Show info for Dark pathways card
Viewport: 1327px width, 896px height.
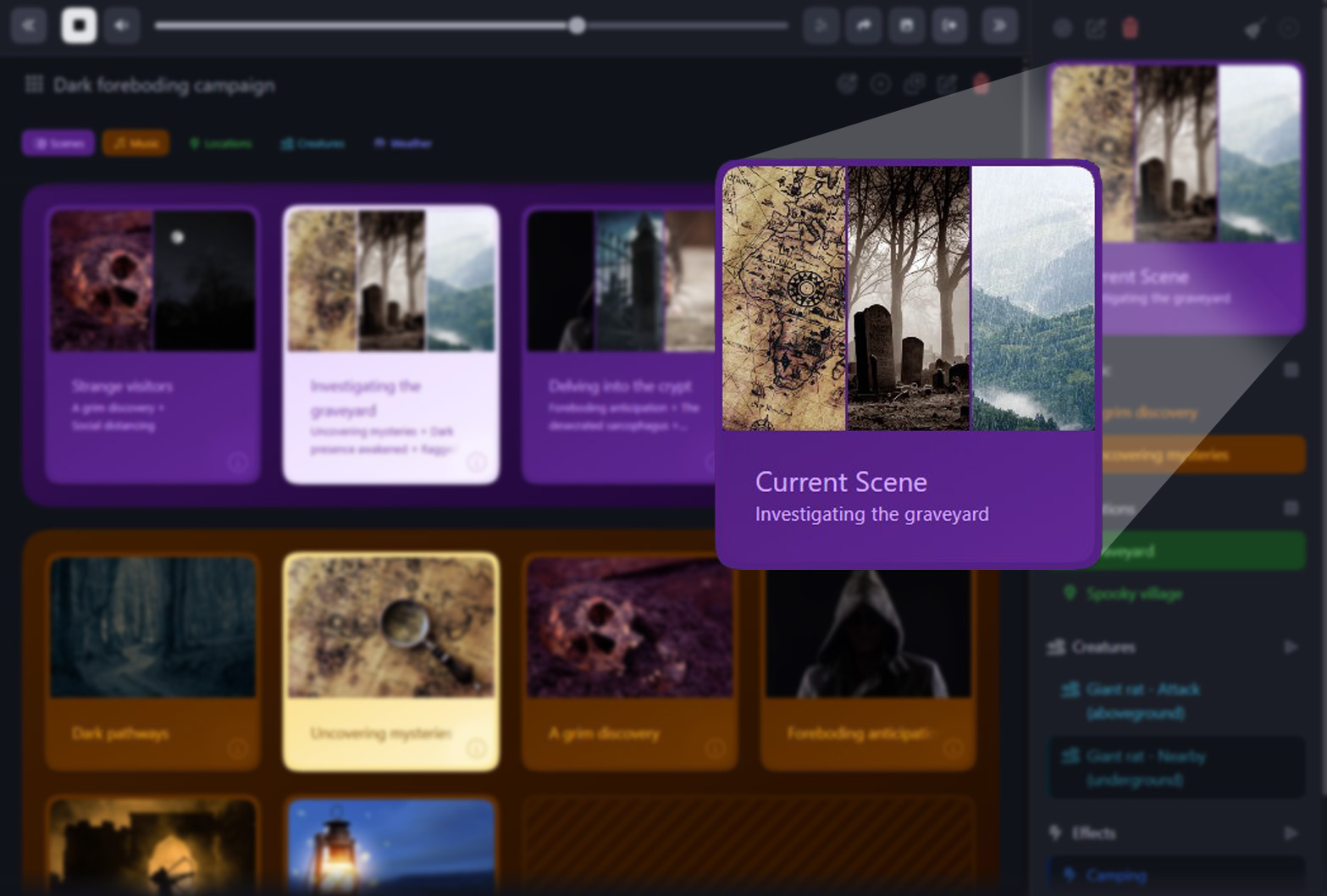click(x=238, y=749)
